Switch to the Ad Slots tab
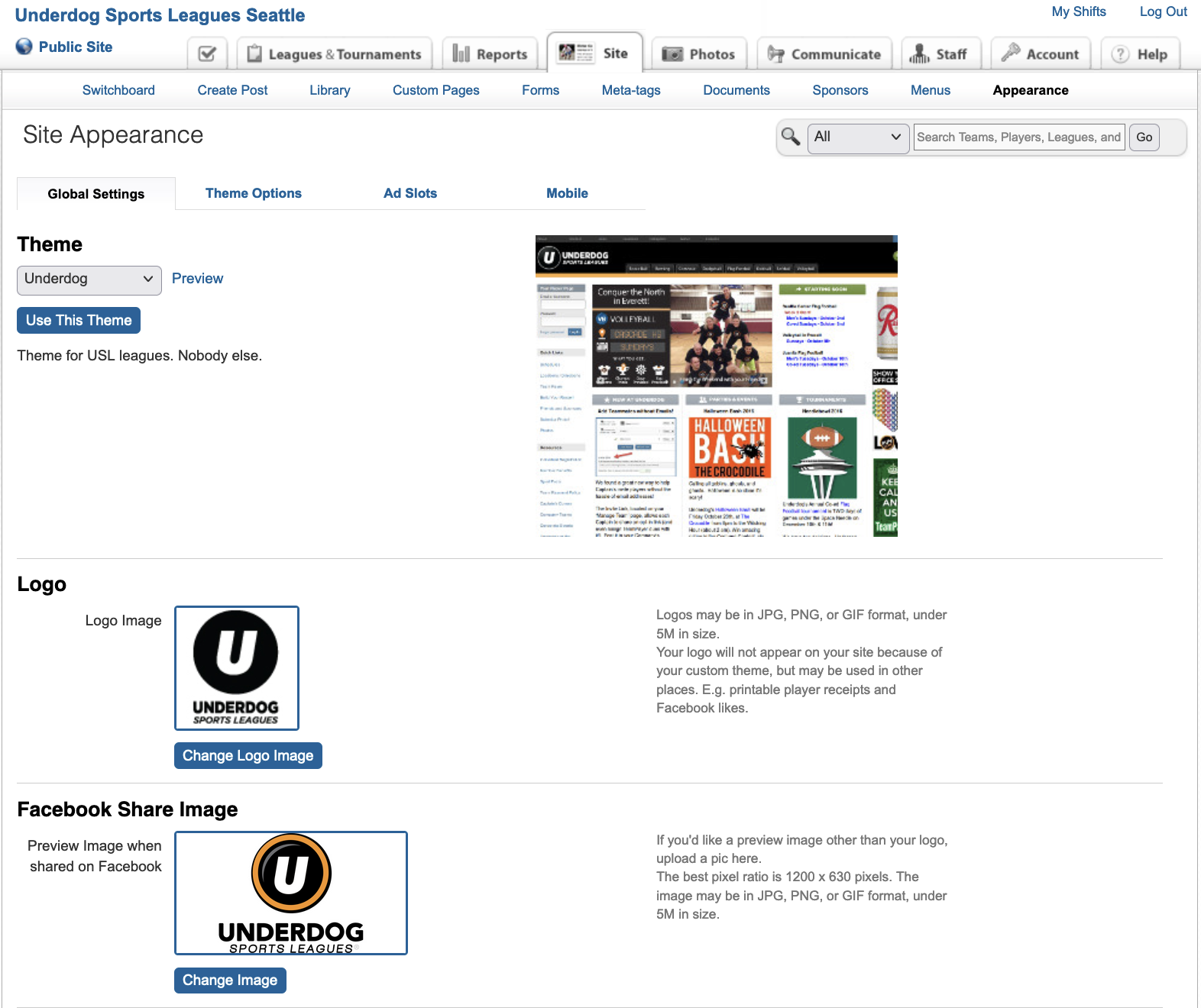 [410, 193]
